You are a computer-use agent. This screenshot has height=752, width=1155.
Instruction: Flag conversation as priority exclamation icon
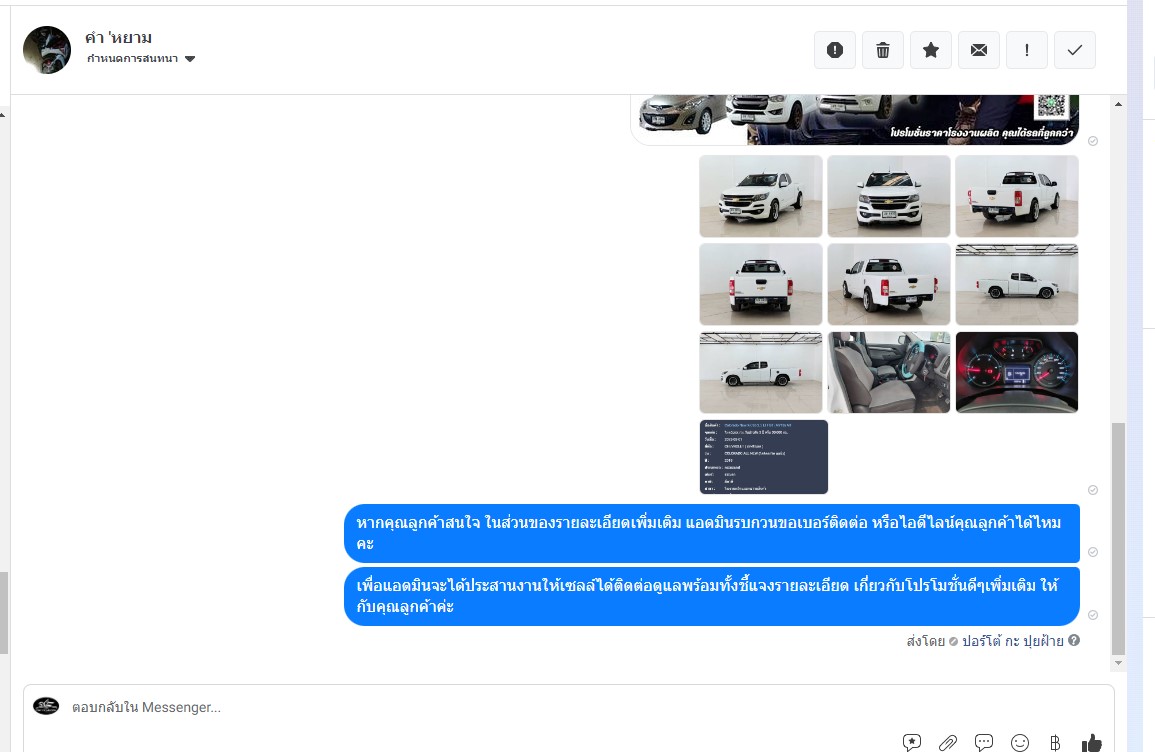click(1027, 50)
